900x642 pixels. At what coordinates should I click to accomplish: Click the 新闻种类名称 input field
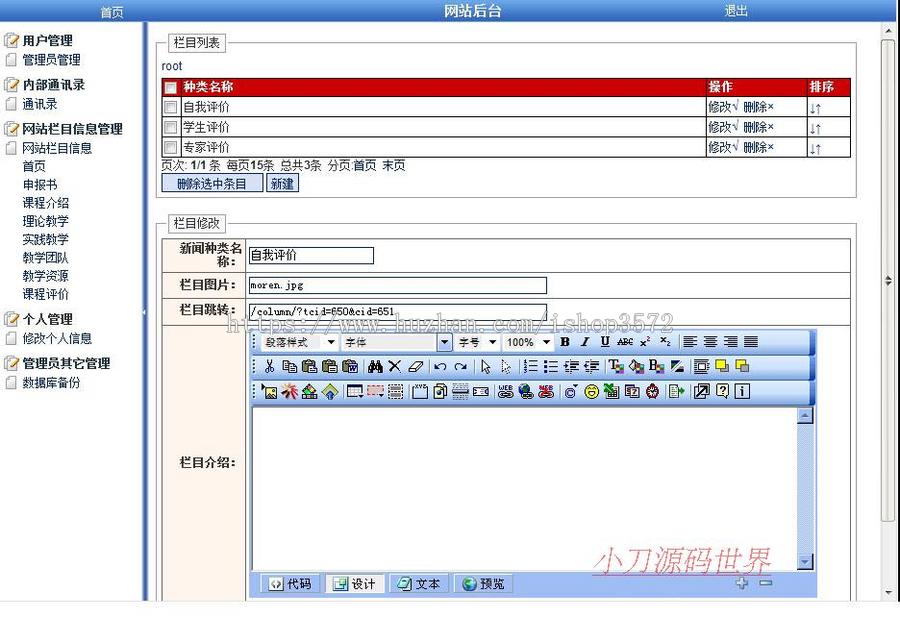click(311, 255)
